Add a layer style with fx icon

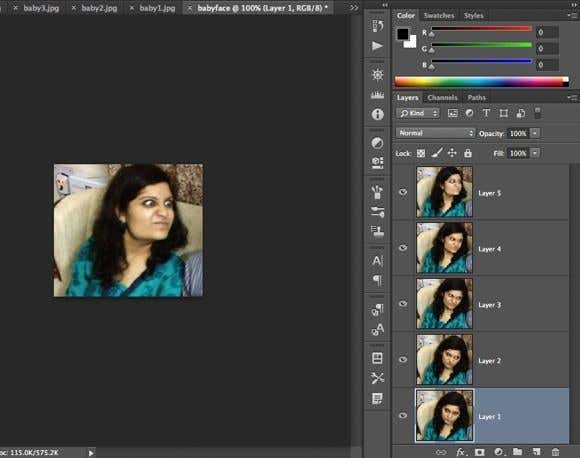click(x=461, y=452)
